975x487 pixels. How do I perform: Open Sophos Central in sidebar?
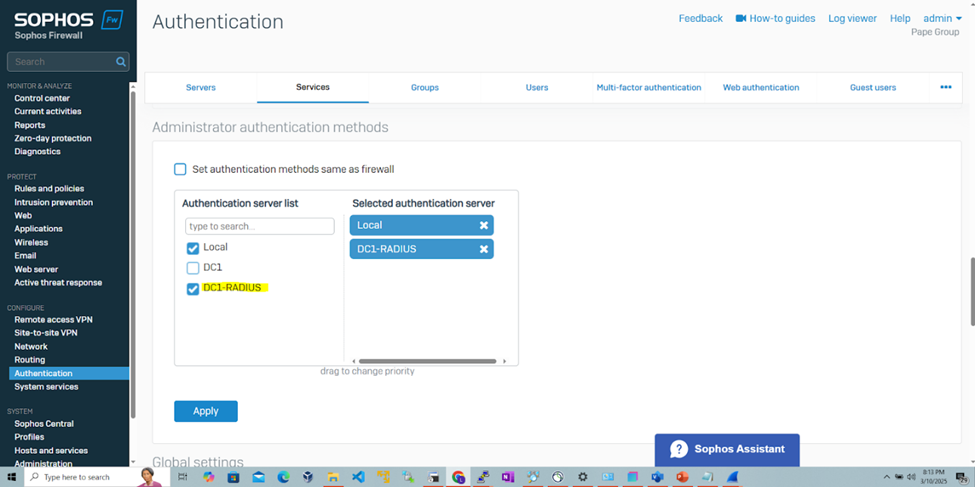pos(44,424)
